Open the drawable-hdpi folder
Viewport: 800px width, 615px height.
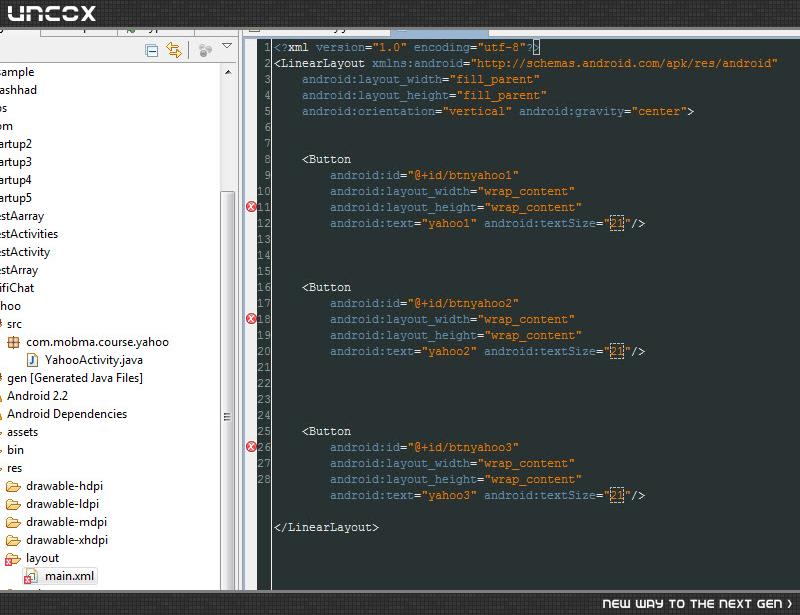pos(64,486)
